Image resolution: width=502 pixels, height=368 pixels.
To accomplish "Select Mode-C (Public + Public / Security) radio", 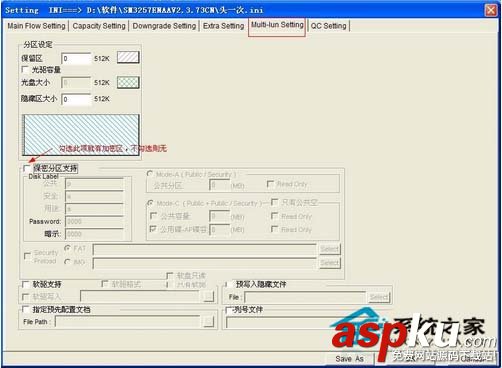I will [151, 203].
